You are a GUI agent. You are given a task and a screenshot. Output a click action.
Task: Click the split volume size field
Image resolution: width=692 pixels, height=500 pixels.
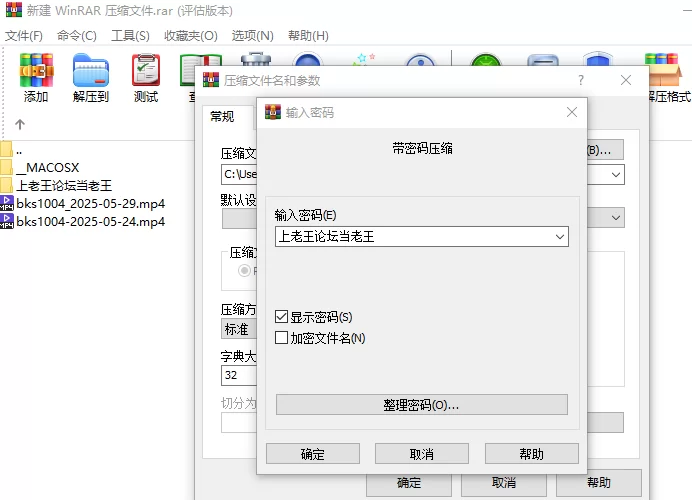[239, 423]
